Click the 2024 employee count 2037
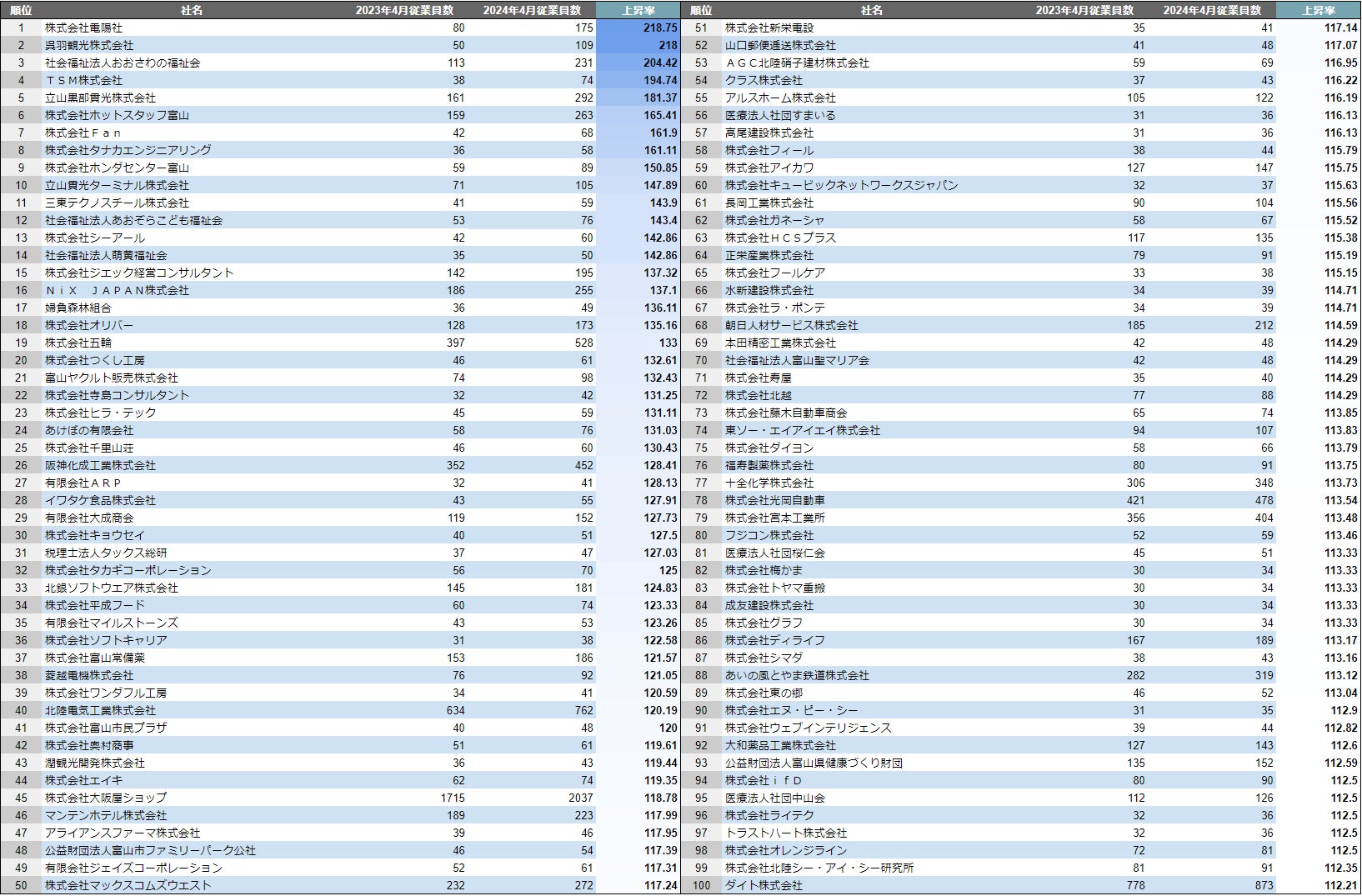This screenshot has height=896, width=1362. coord(581,798)
